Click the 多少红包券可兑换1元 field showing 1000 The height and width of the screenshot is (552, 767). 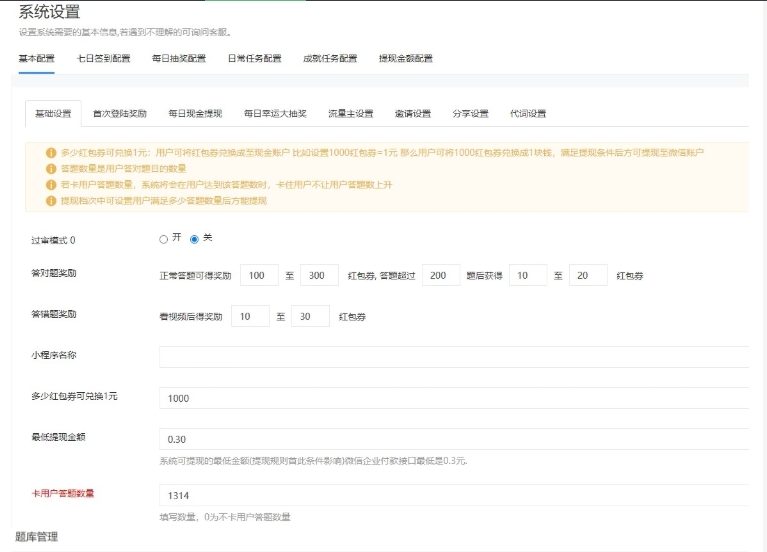coord(454,398)
